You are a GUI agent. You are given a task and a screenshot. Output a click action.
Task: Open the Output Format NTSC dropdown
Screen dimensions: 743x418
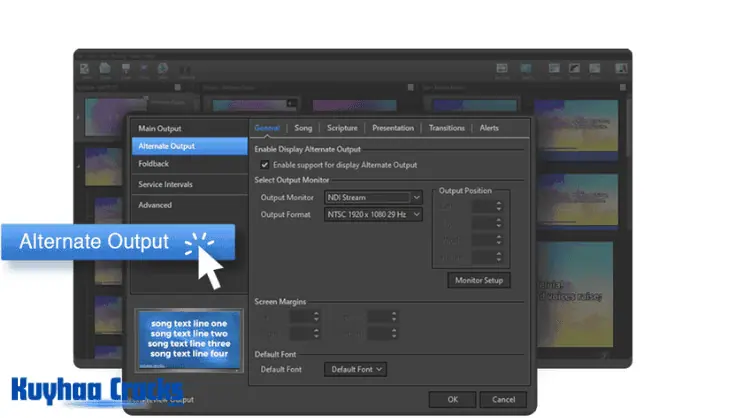tap(416, 214)
